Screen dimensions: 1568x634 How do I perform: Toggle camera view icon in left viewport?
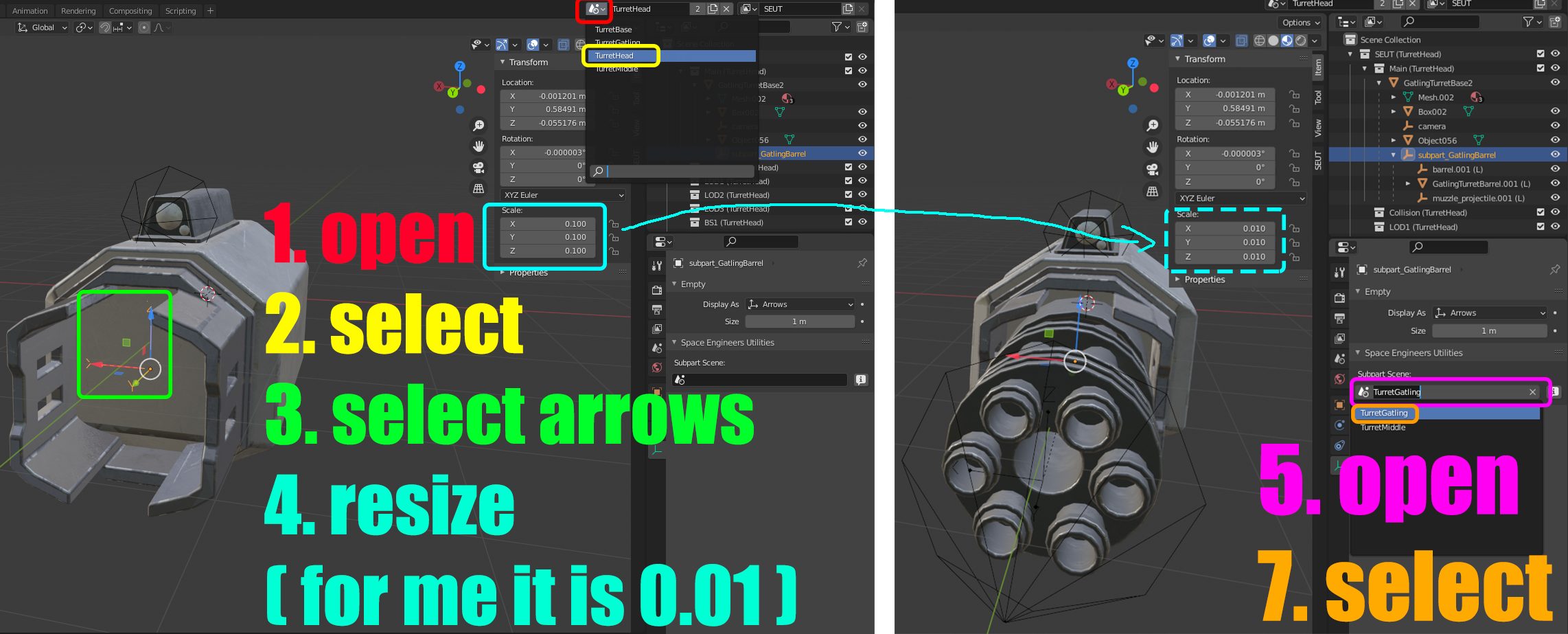479,168
